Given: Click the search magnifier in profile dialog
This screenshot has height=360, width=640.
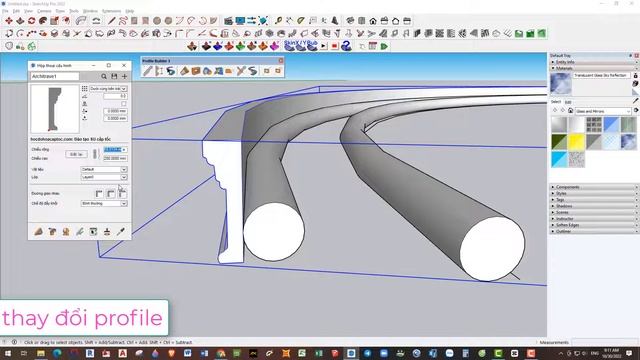Looking at the screenshot, I should (x=104, y=76).
